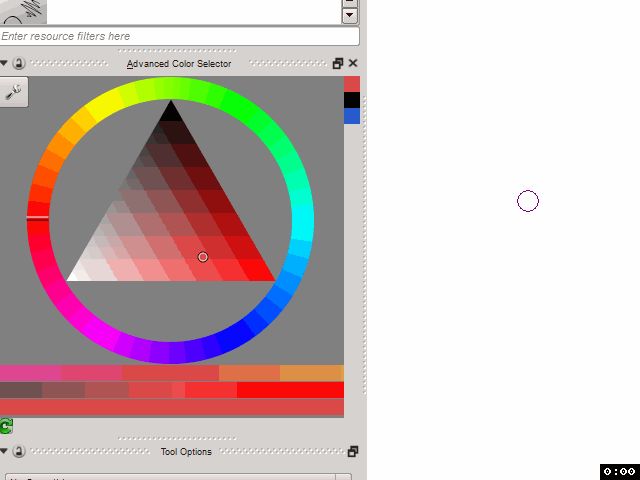This screenshot has width=640, height=480.
Task: Pick the blue swatch in color history
Action: pyautogui.click(x=352, y=116)
